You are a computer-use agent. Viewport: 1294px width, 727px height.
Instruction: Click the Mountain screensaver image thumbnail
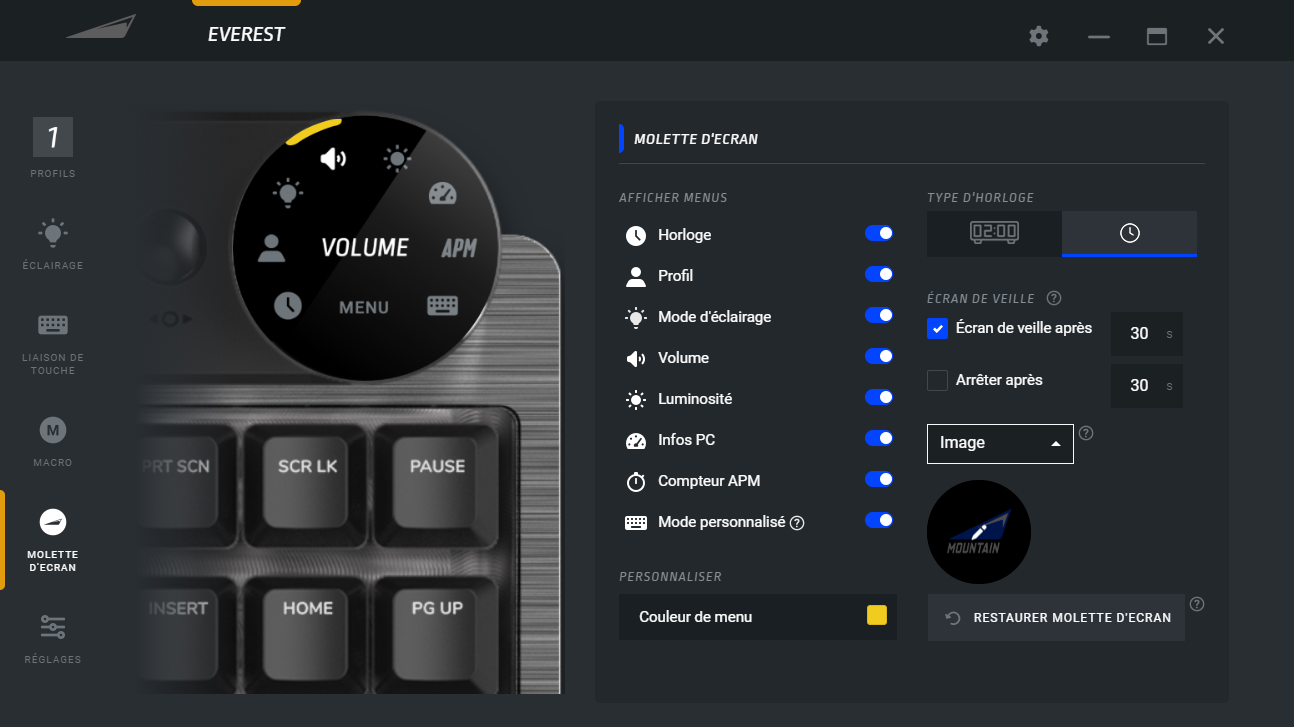[979, 532]
